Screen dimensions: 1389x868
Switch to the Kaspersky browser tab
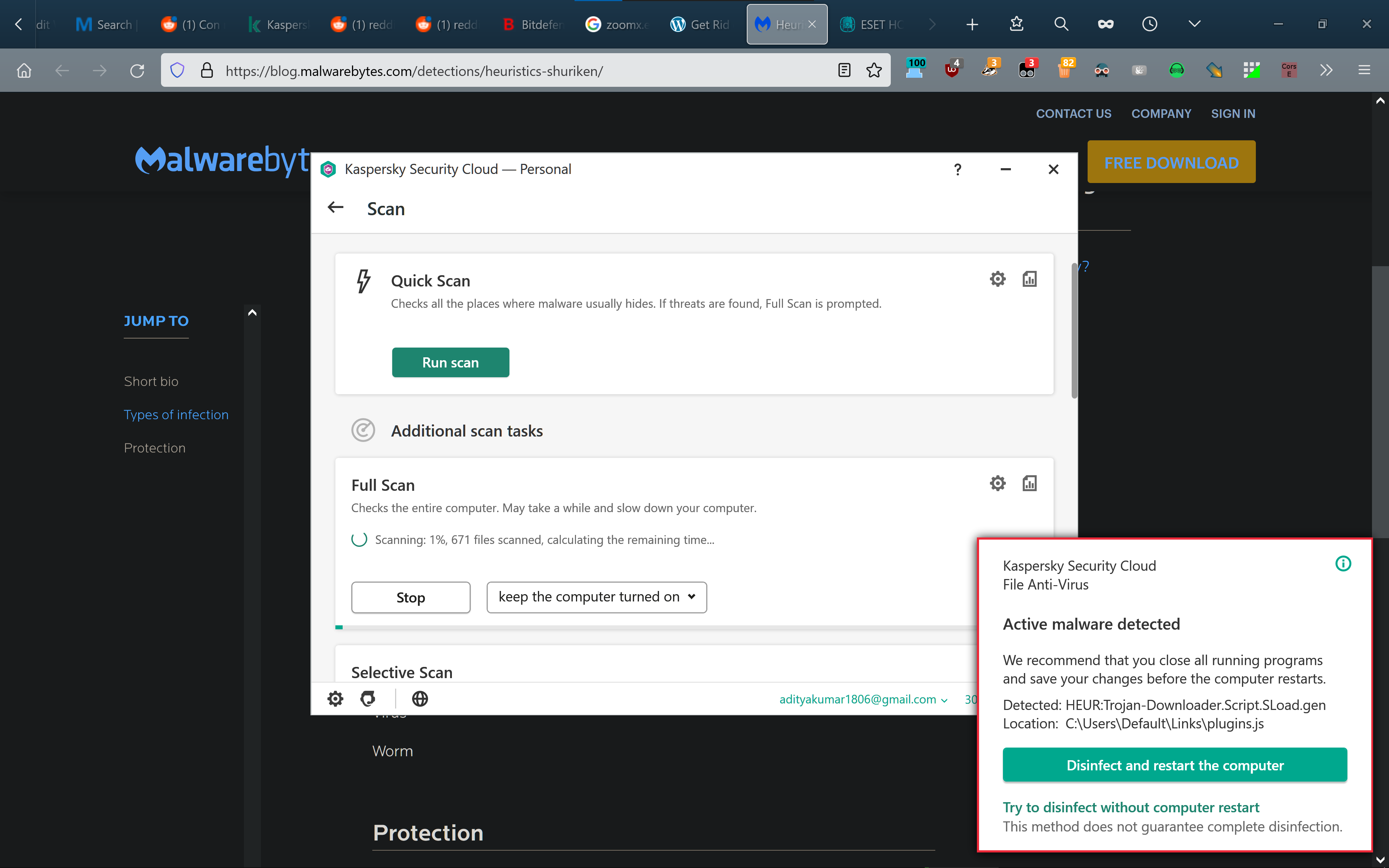(x=280, y=24)
